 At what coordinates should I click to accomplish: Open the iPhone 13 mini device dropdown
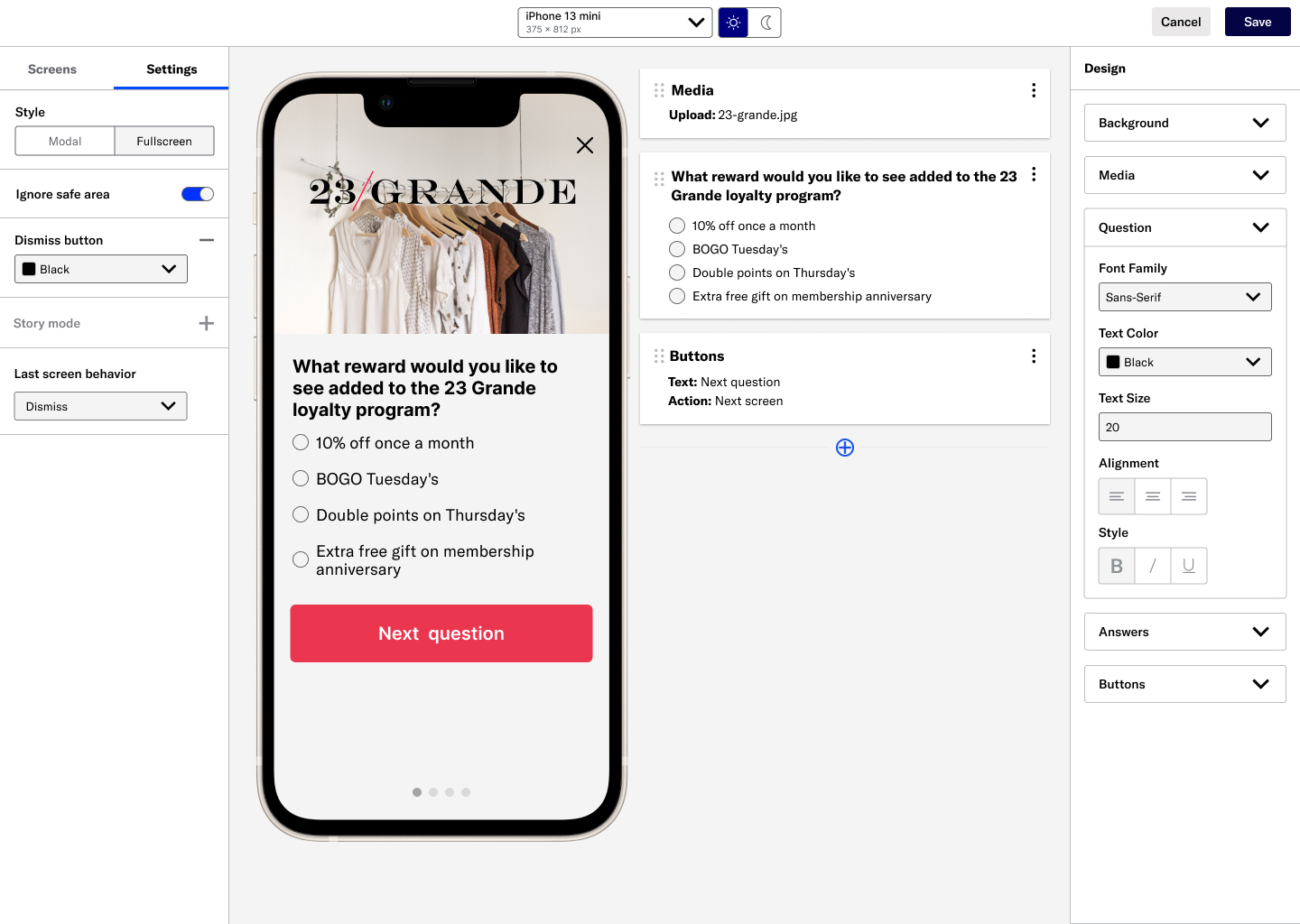(615, 23)
